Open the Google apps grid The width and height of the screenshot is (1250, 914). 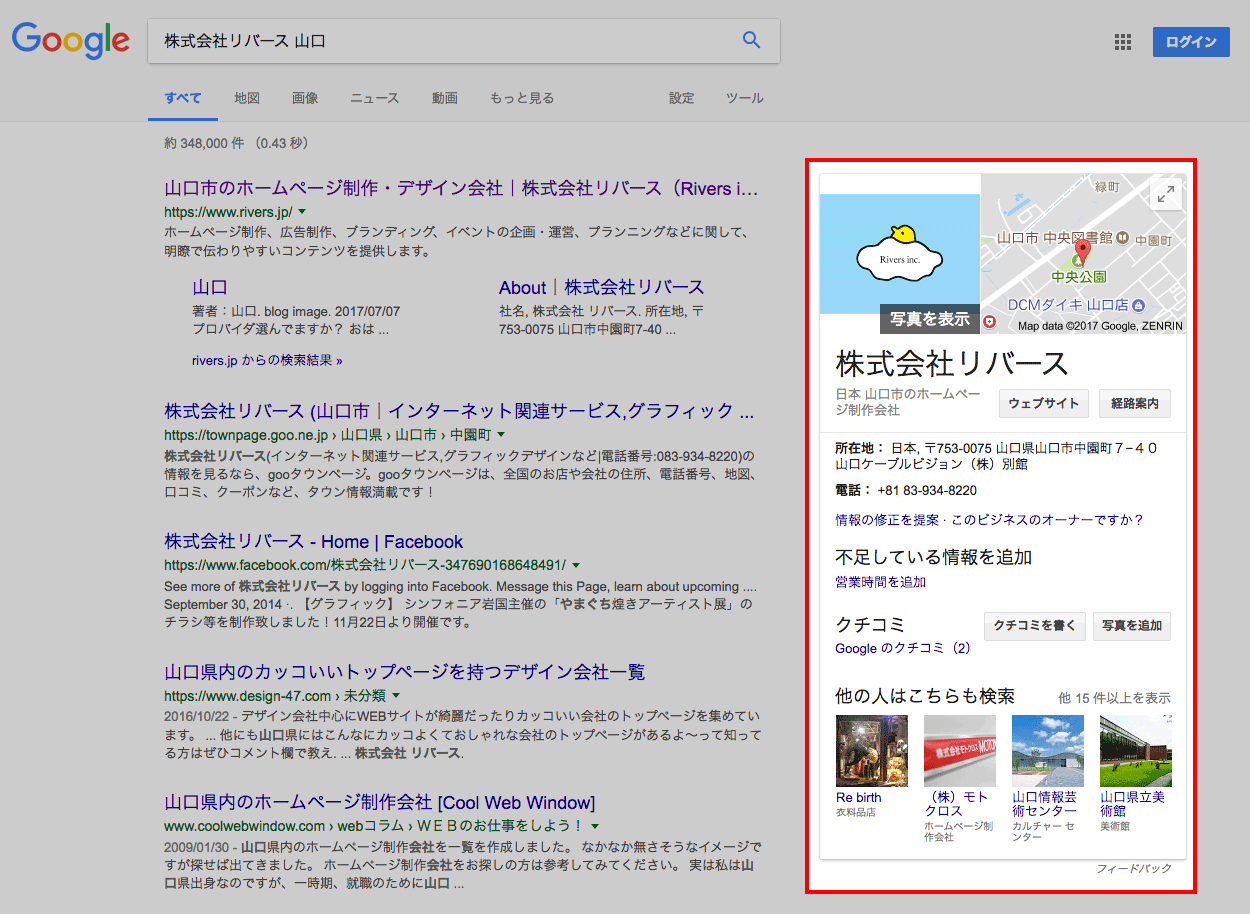click(1123, 42)
